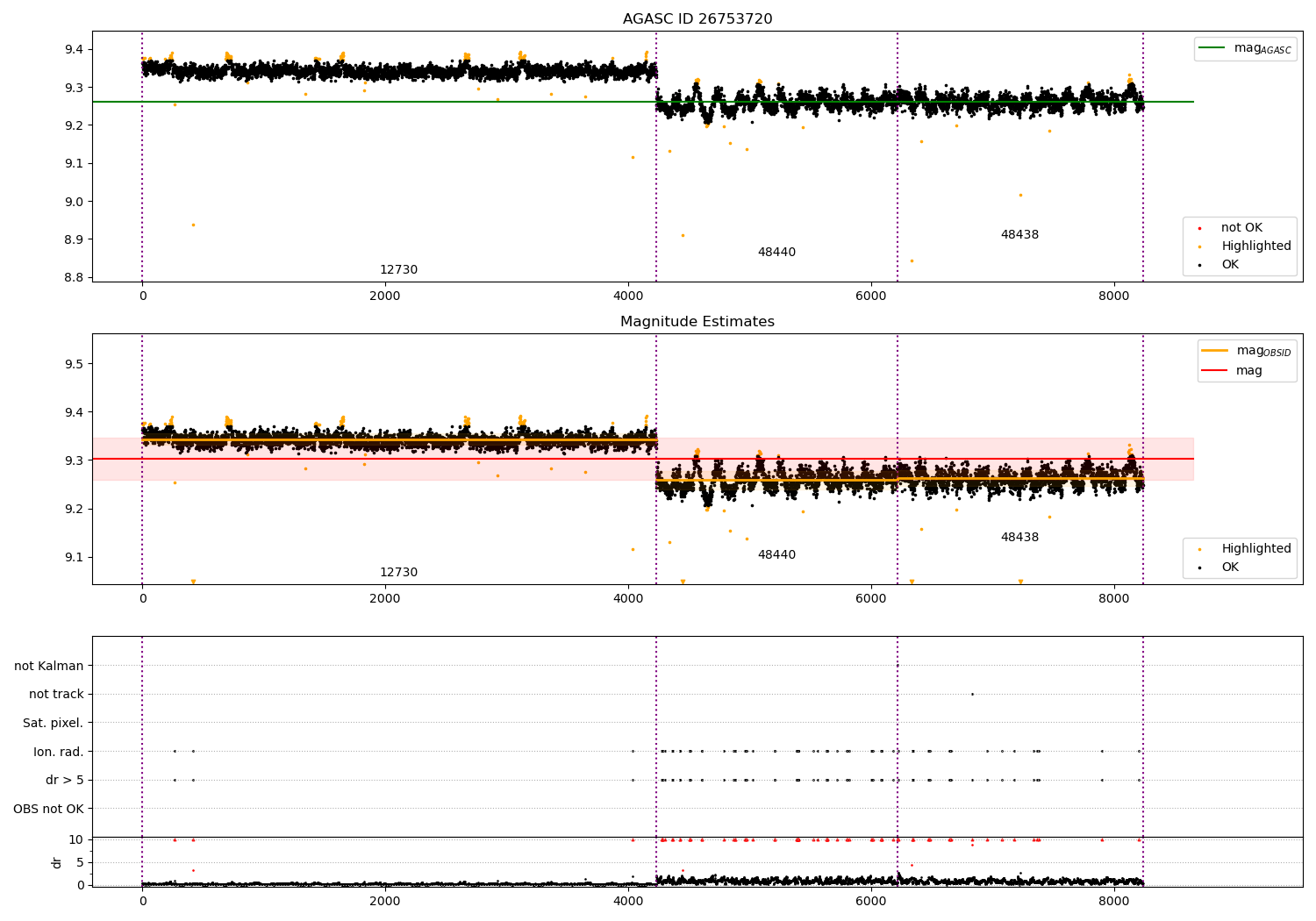Select the mag AGASC legend entry in top plot
Viewport: 1316px width, 921px height.
pyautogui.click(x=1246, y=49)
